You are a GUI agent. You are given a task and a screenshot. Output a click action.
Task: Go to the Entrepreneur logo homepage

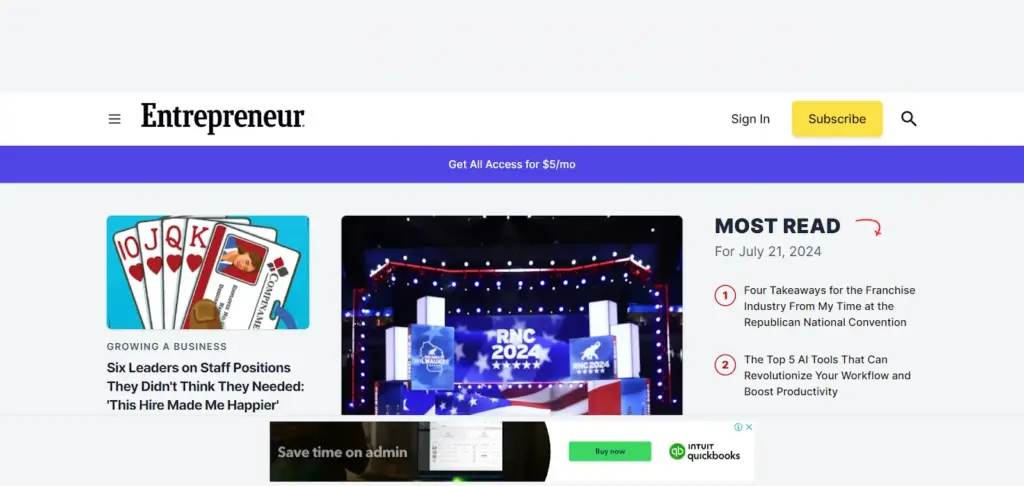pyautogui.click(x=223, y=118)
